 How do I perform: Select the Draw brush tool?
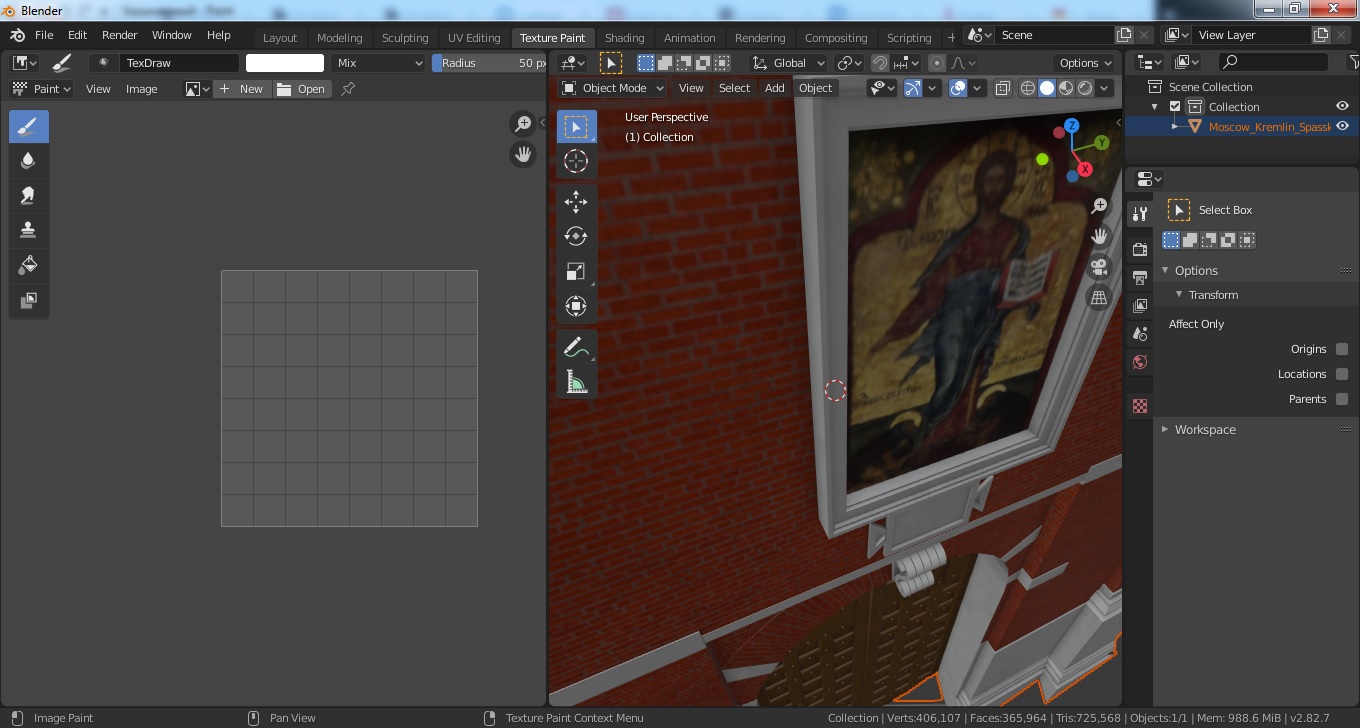pyautogui.click(x=28, y=127)
